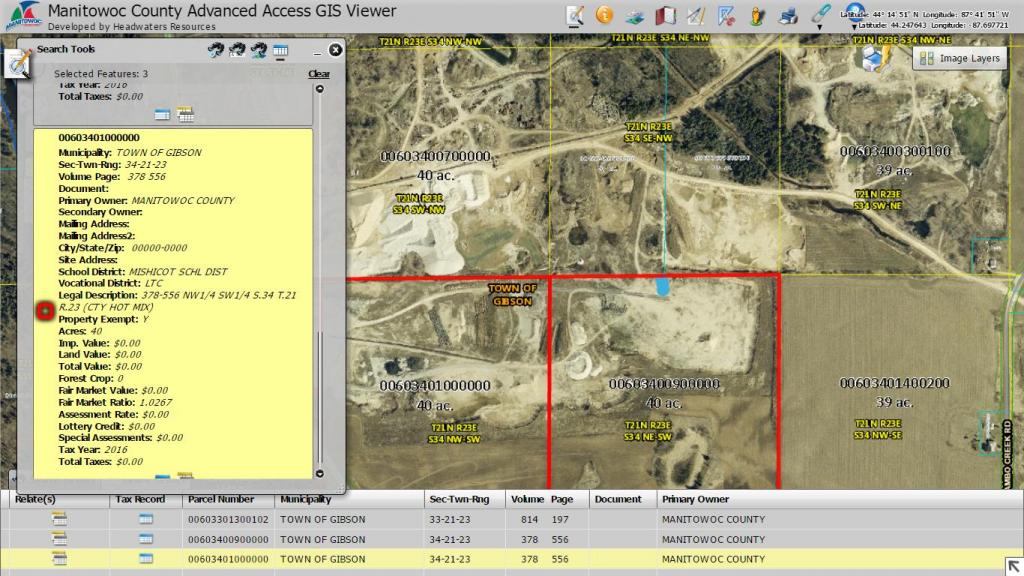Clear the selected features
The width and height of the screenshot is (1024, 576).
click(x=319, y=74)
